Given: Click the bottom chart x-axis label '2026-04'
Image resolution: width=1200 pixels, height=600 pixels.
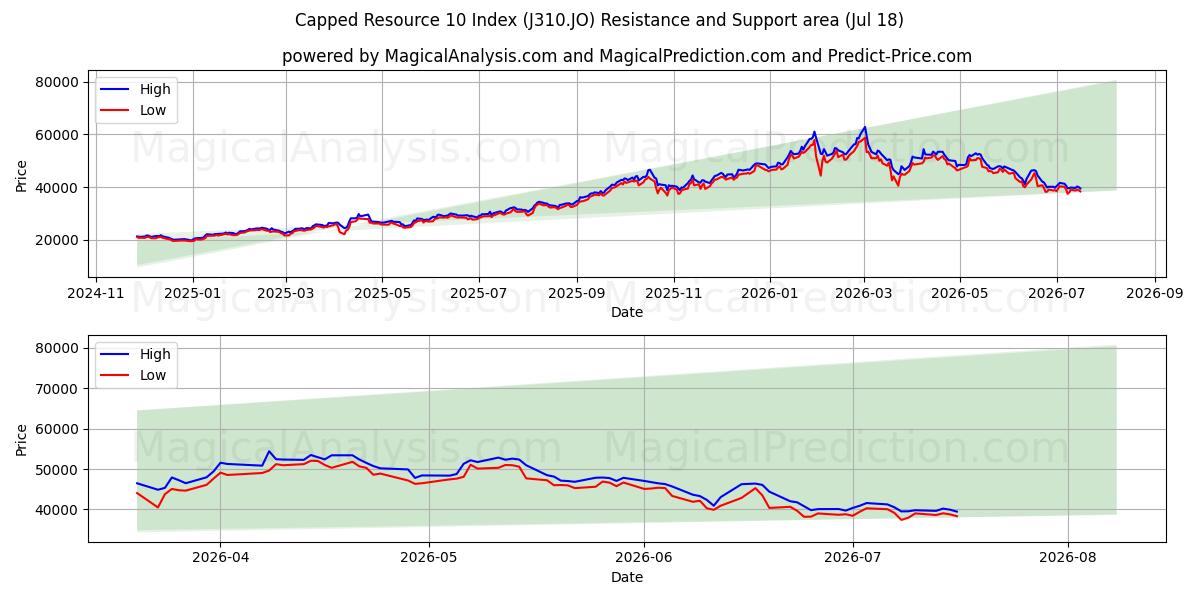Looking at the screenshot, I should (220, 560).
